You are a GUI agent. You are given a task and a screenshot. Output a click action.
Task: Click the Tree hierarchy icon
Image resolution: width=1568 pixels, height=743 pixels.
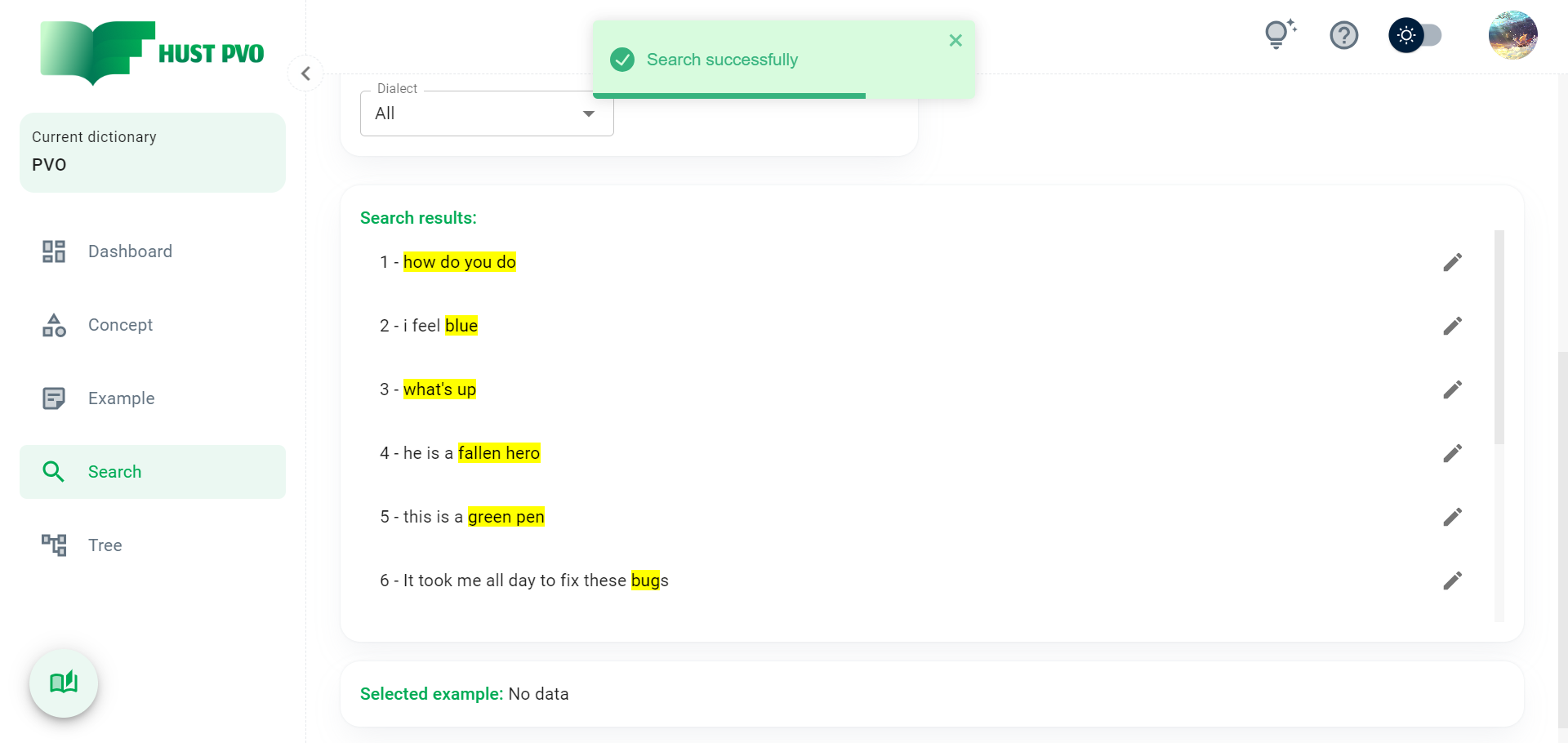click(x=54, y=545)
